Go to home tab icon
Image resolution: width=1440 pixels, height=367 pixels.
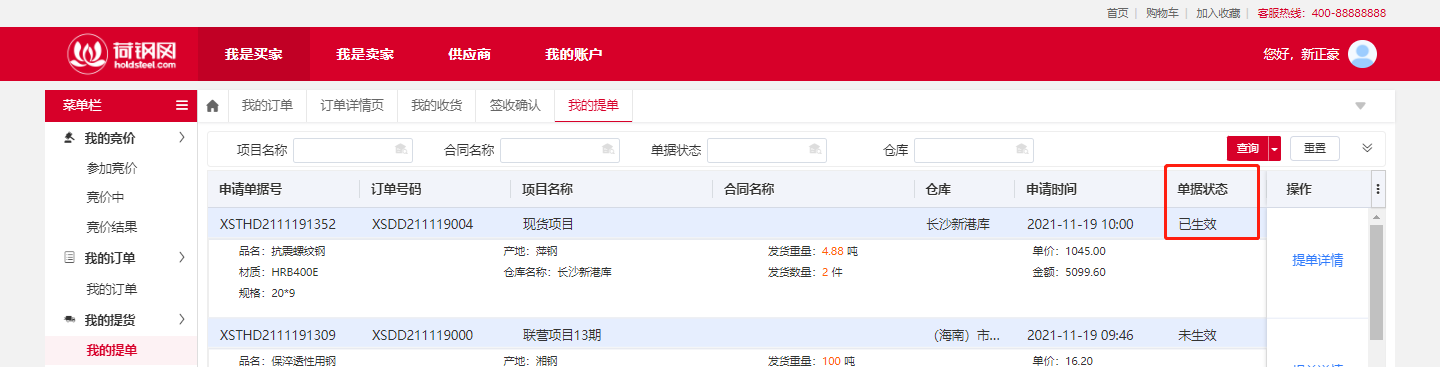[212, 106]
